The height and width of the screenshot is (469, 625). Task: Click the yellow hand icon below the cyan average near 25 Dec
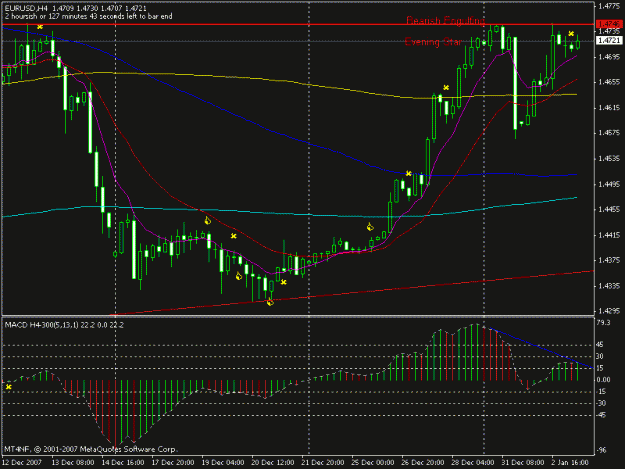point(370,227)
